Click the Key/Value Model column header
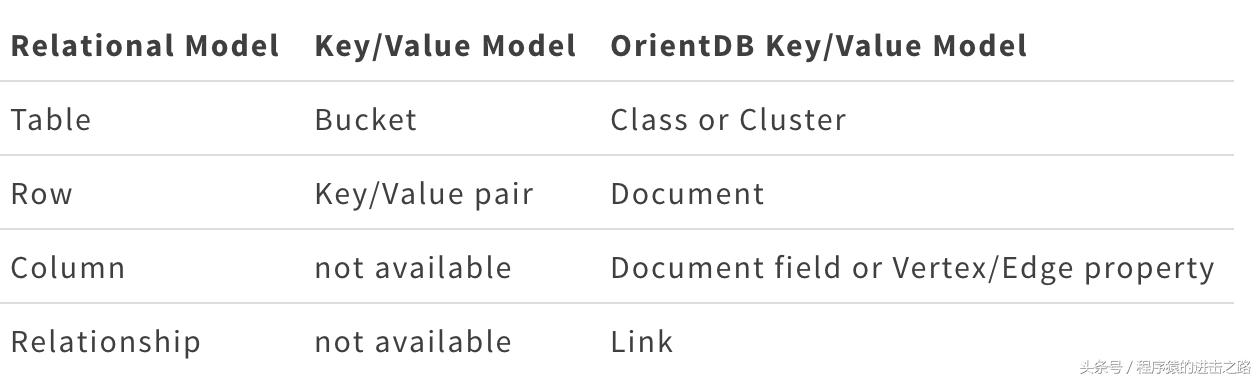Image resolution: width=1260 pixels, height=380 pixels. [x=445, y=46]
